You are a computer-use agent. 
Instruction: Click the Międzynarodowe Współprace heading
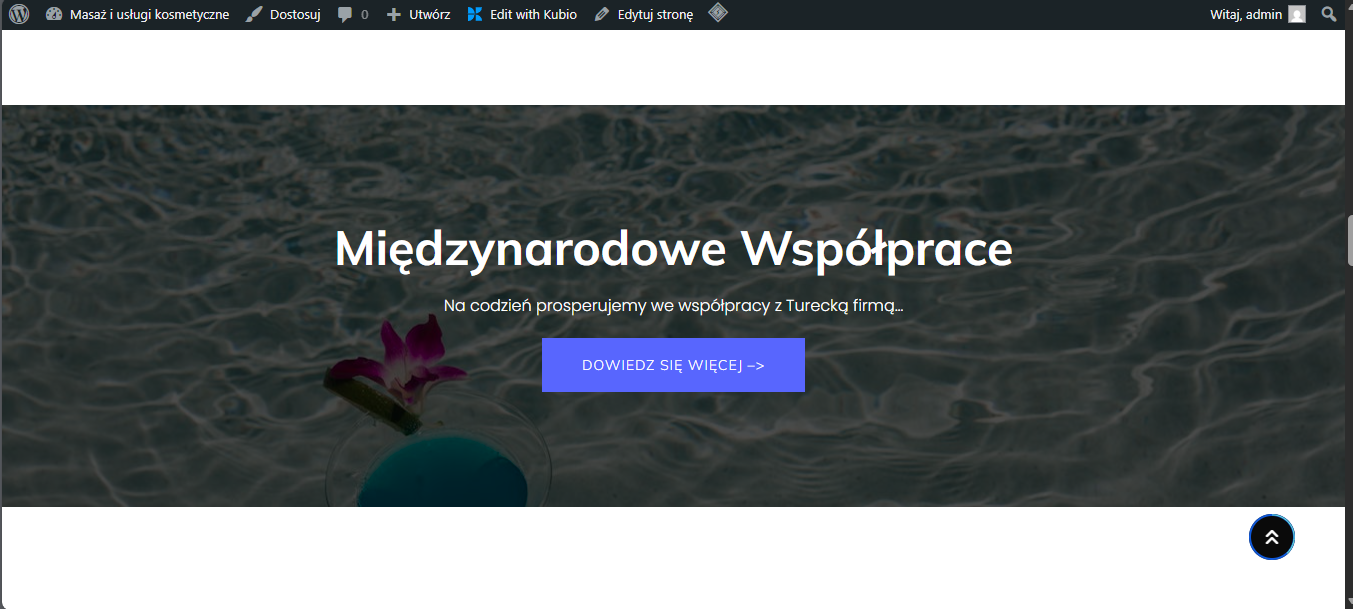673,249
